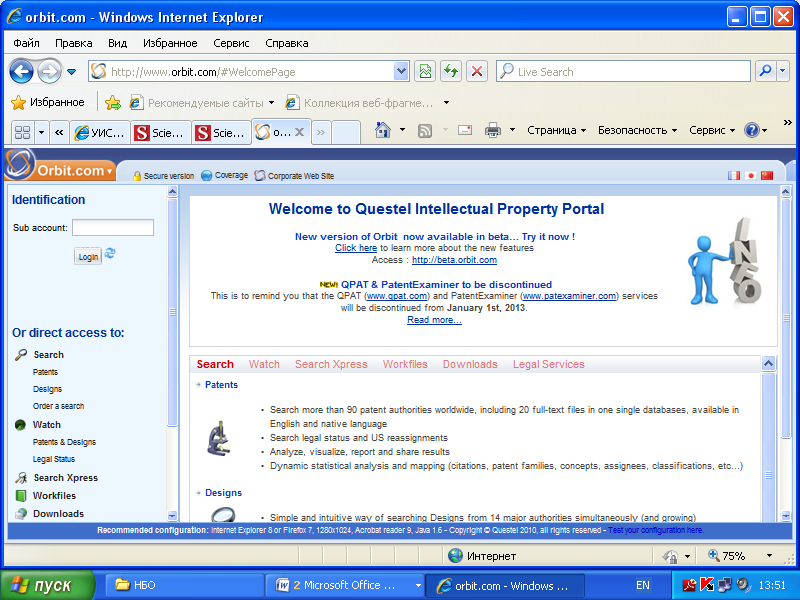Open the Справка menu
The image size is (800, 600).
click(287, 43)
